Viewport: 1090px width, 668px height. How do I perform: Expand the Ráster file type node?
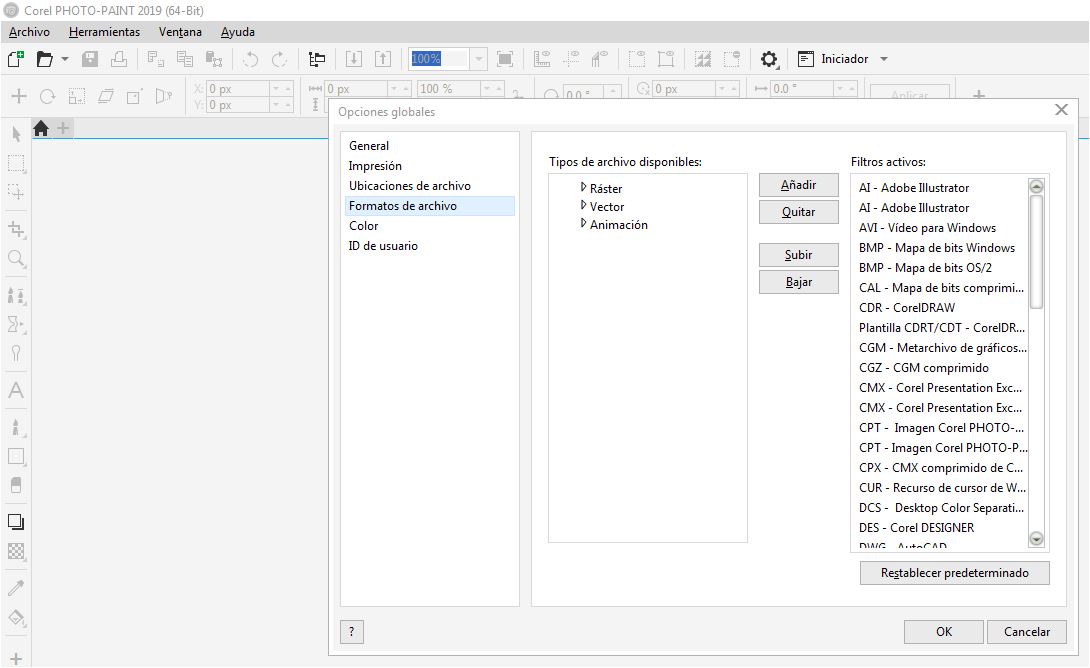583,187
